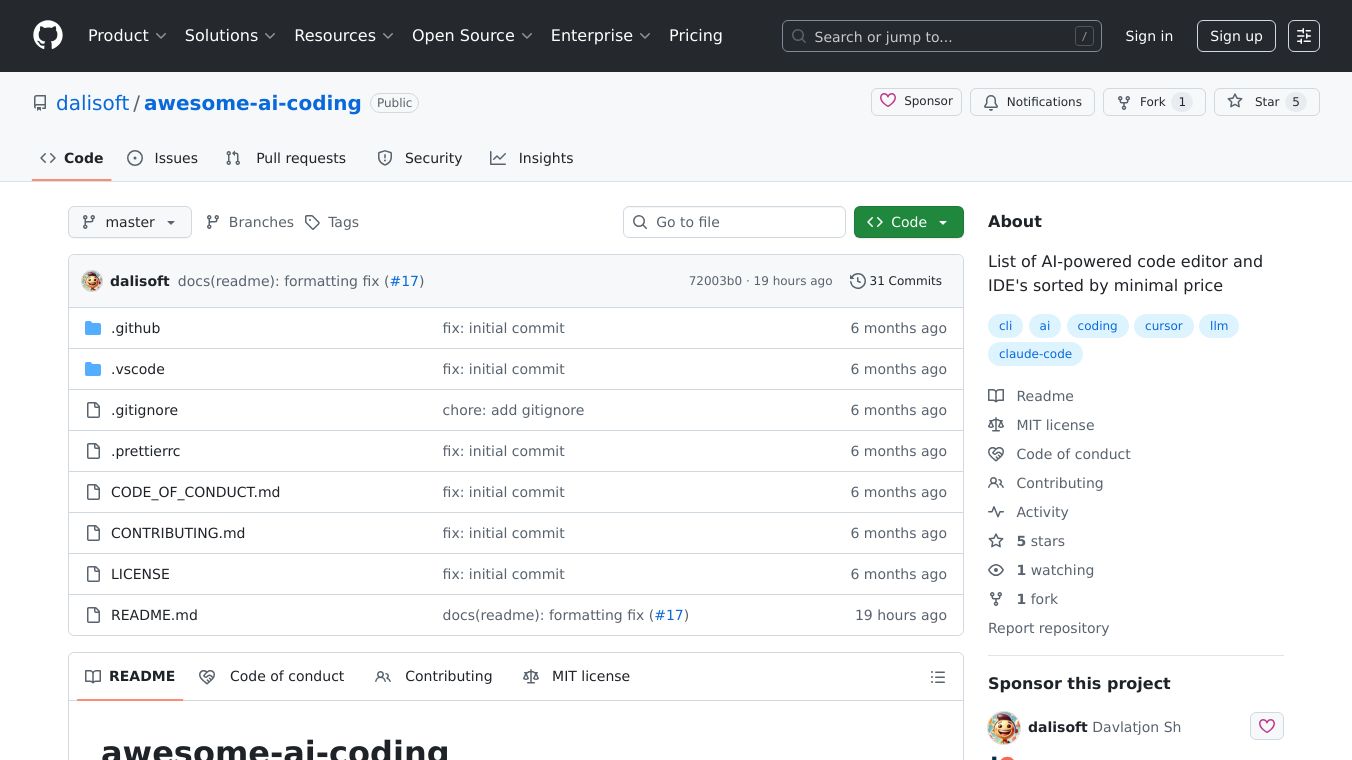Click the Tags icon
Image resolution: width=1352 pixels, height=760 pixels.
click(x=313, y=222)
